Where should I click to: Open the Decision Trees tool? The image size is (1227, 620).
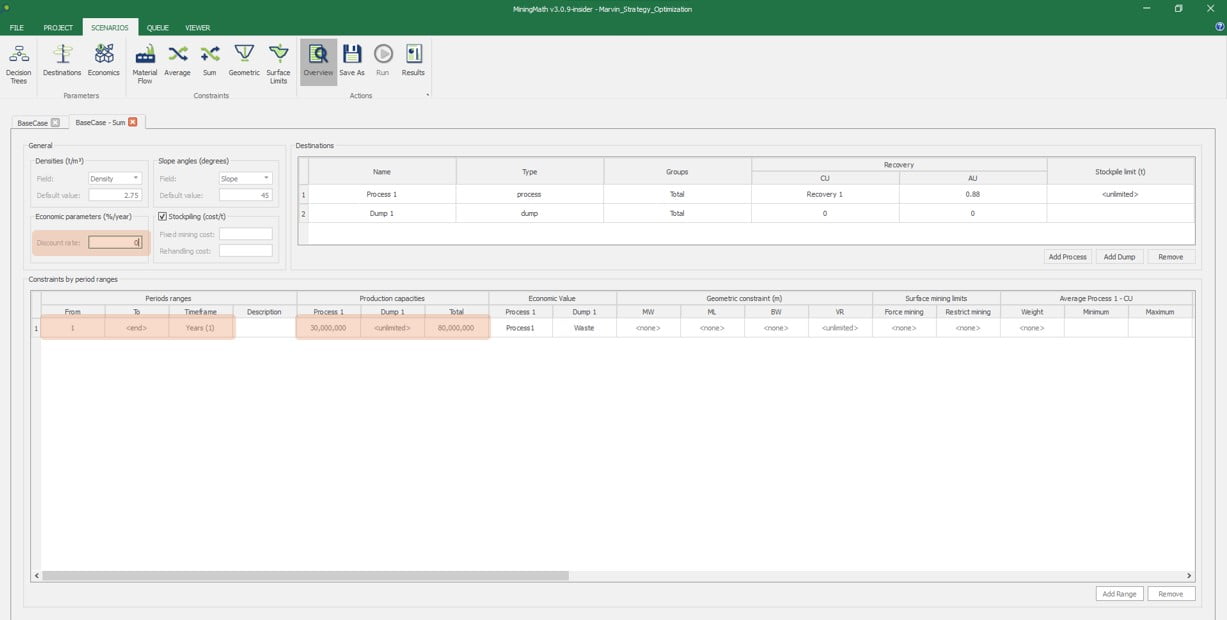click(x=18, y=62)
